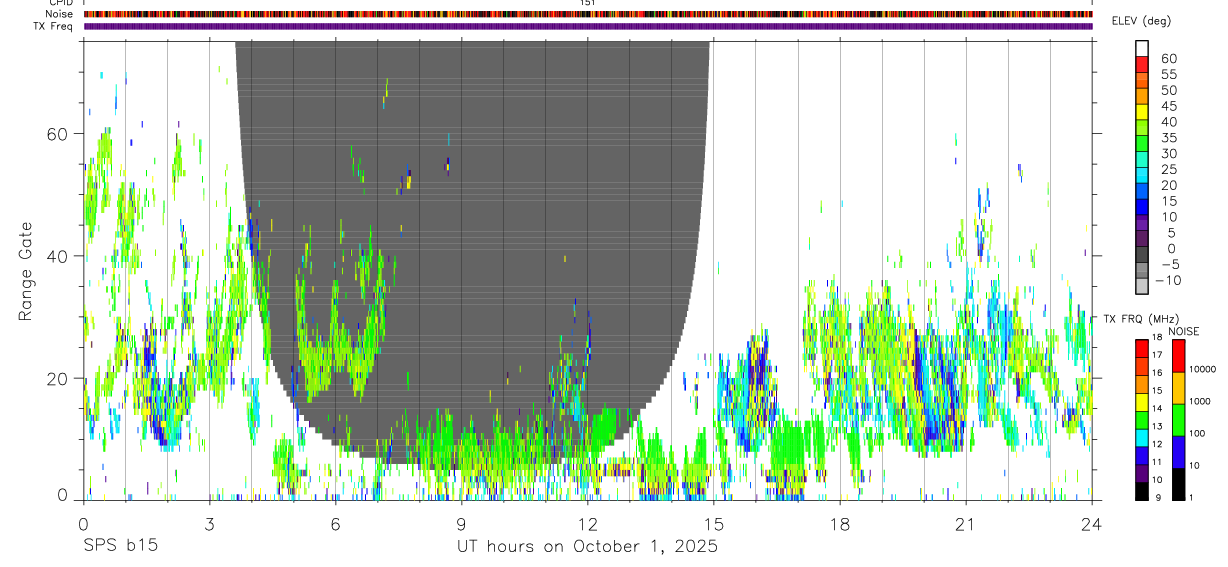The width and height of the screenshot is (1228, 567).
Task: Click the "45" label on ELEV colorbar
Action: pyautogui.click(x=1169, y=106)
